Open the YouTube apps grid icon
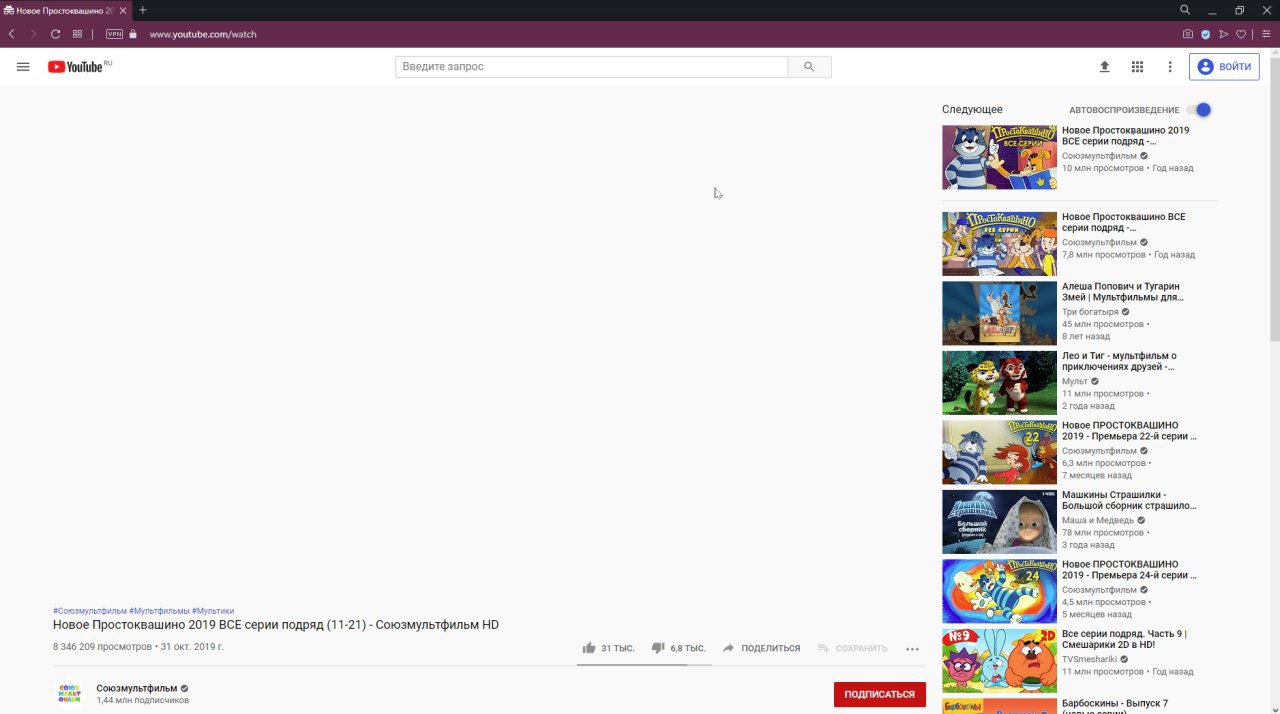1280x714 pixels. click(x=1137, y=67)
